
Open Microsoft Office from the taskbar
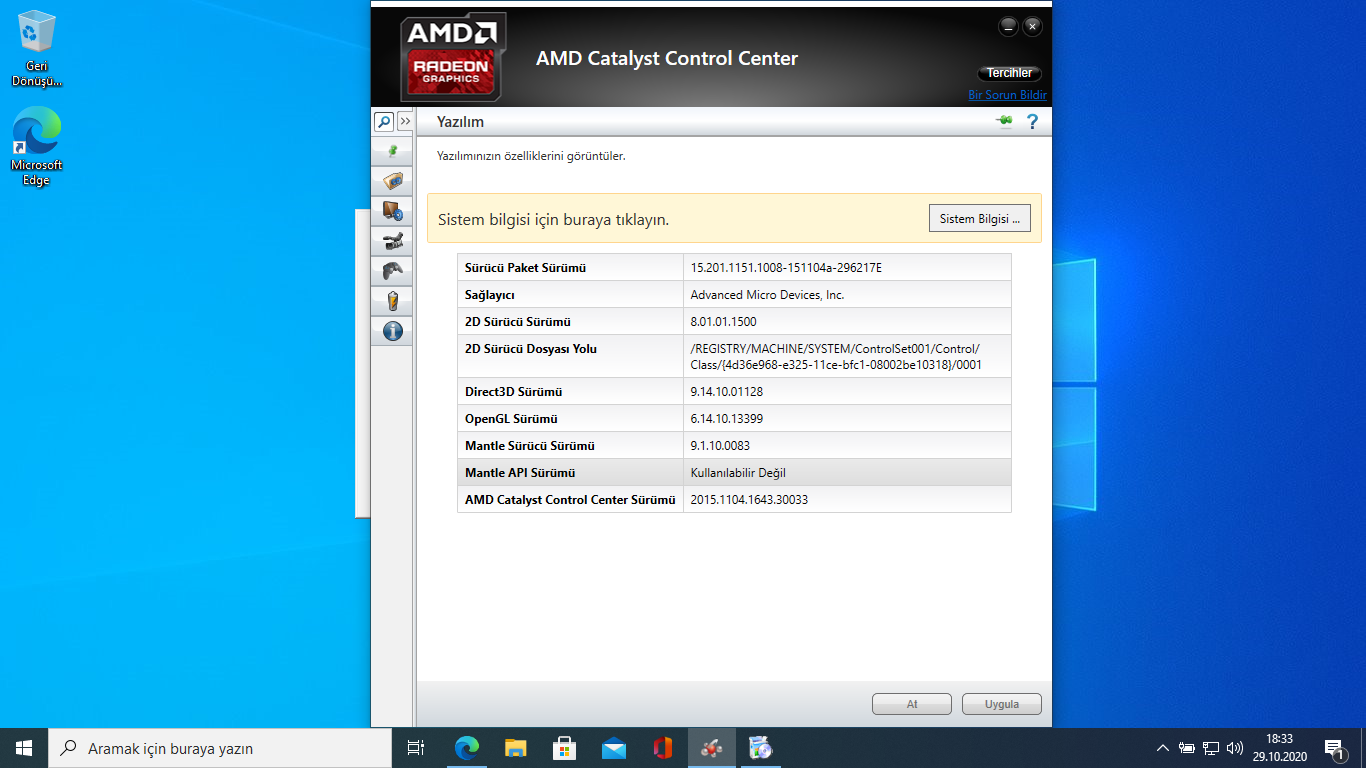(663, 748)
